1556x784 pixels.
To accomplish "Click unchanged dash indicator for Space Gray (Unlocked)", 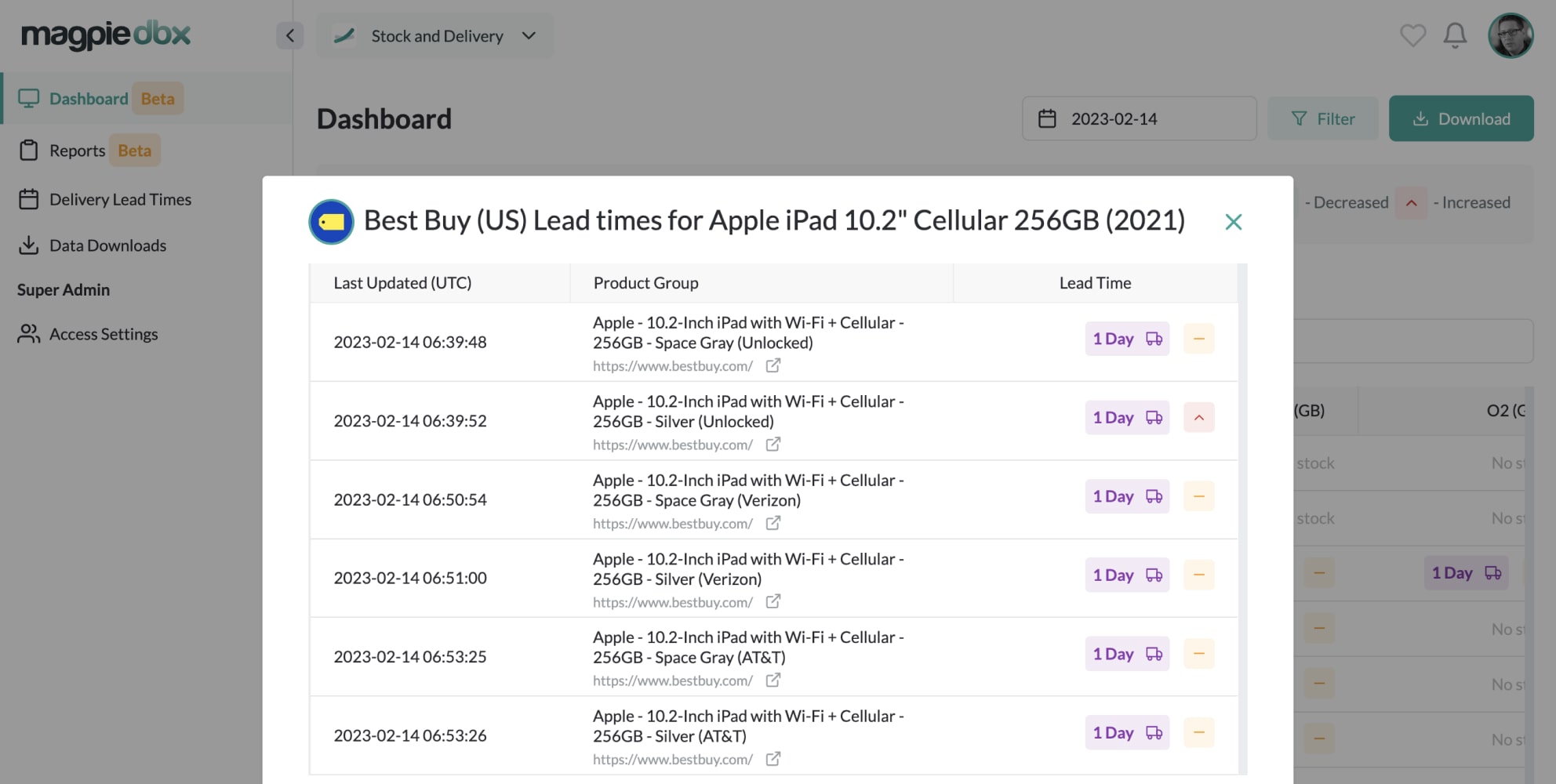I will click(1198, 339).
